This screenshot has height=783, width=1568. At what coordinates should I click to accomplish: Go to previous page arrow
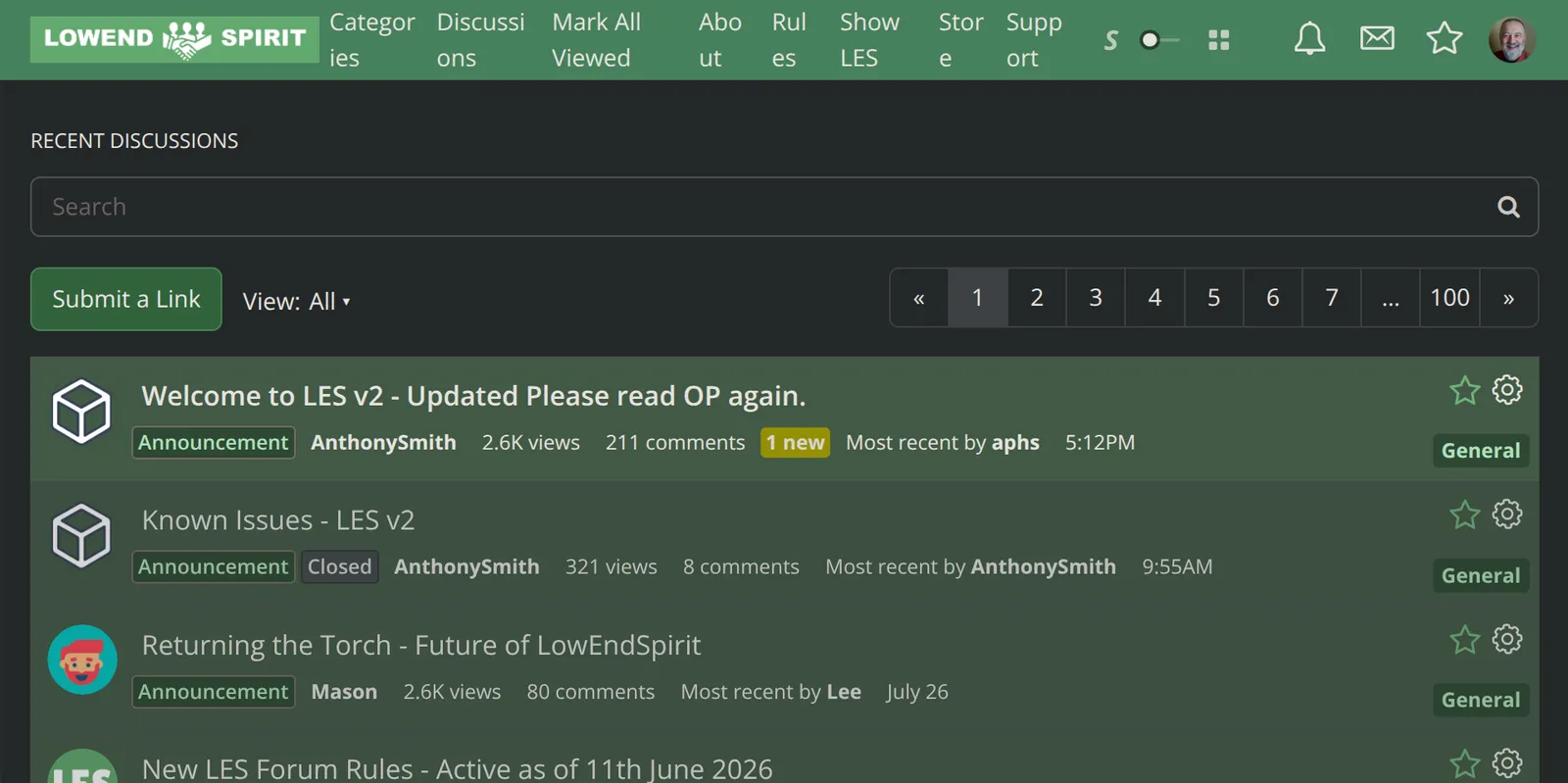(x=918, y=298)
